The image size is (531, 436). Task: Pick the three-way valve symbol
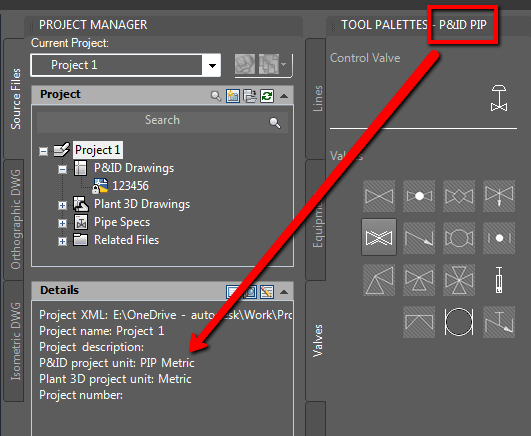click(x=419, y=280)
